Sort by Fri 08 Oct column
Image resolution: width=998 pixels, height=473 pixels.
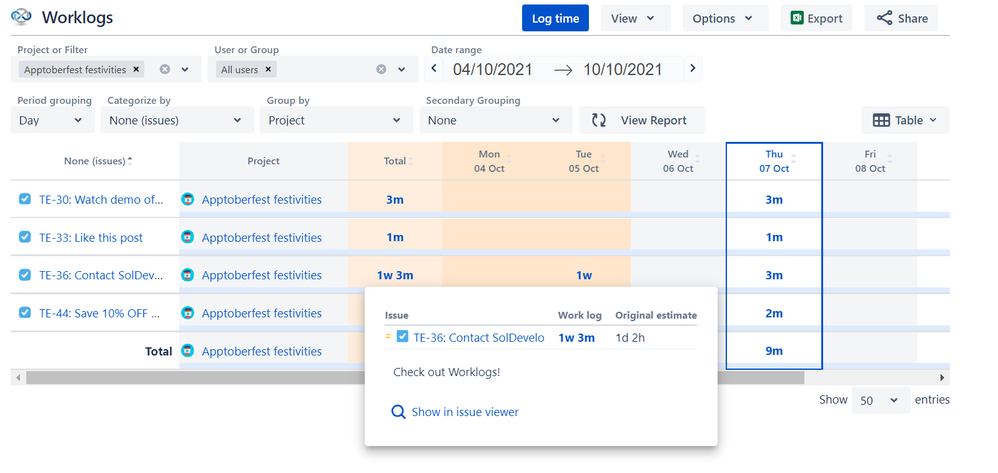889,157
